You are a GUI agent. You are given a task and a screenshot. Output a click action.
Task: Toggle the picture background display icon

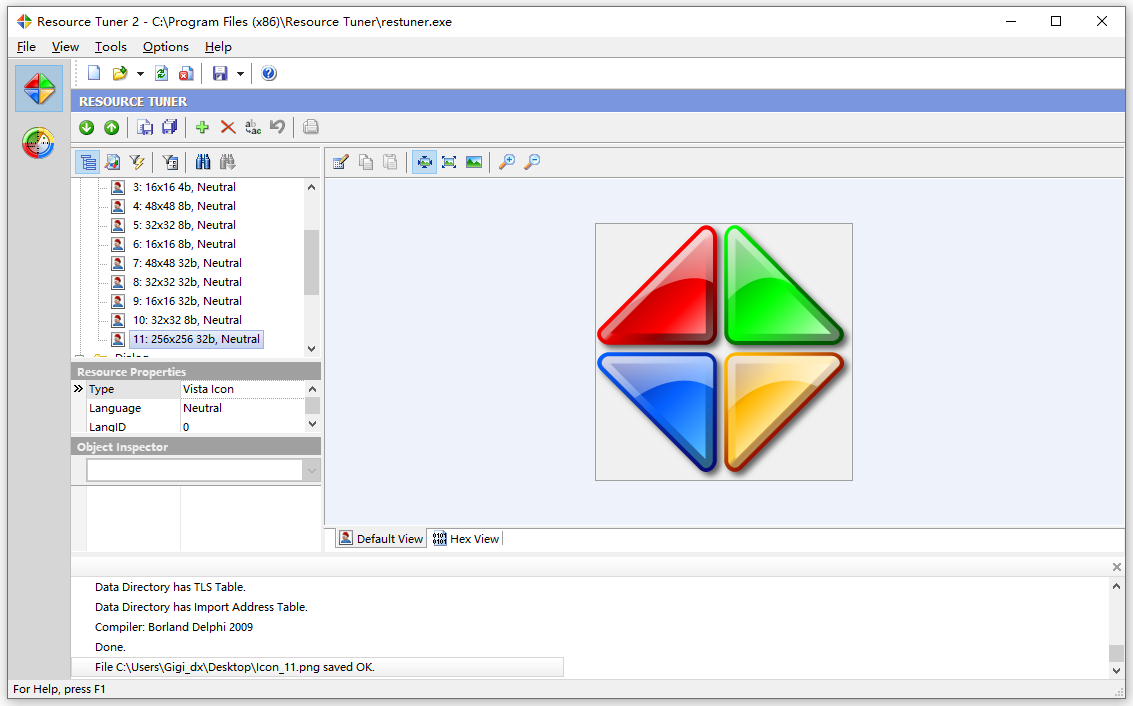474,162
